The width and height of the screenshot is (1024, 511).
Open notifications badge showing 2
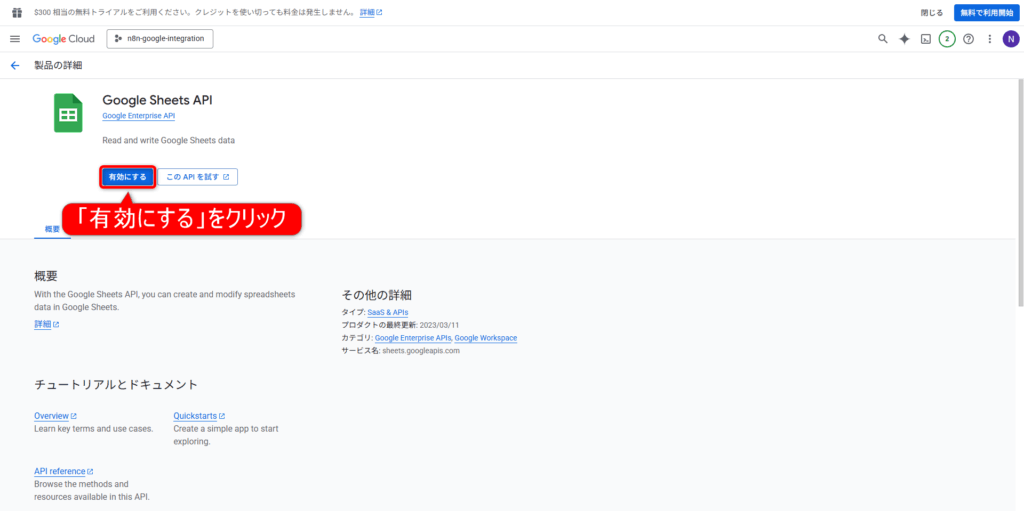(947, 39)
